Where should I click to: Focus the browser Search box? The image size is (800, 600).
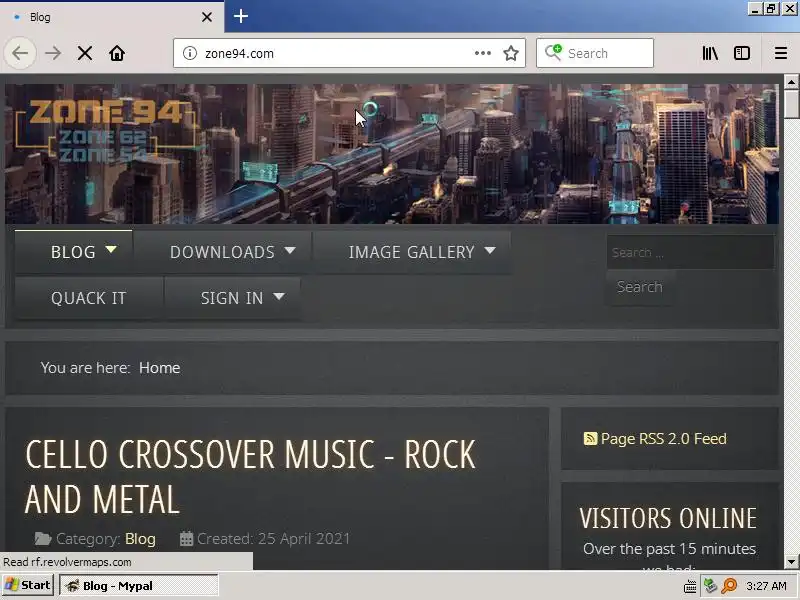595,53
